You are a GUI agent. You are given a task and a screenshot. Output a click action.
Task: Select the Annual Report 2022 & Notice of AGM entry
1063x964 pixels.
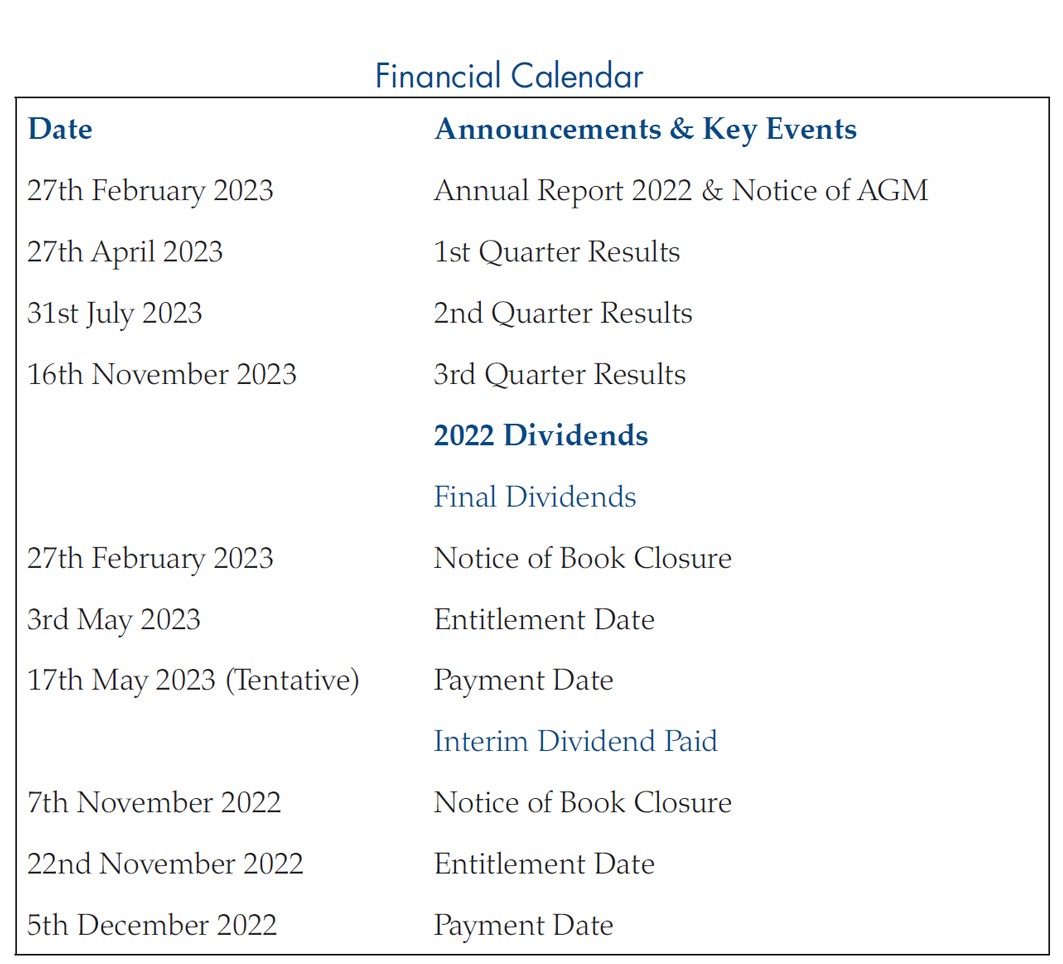681,190
